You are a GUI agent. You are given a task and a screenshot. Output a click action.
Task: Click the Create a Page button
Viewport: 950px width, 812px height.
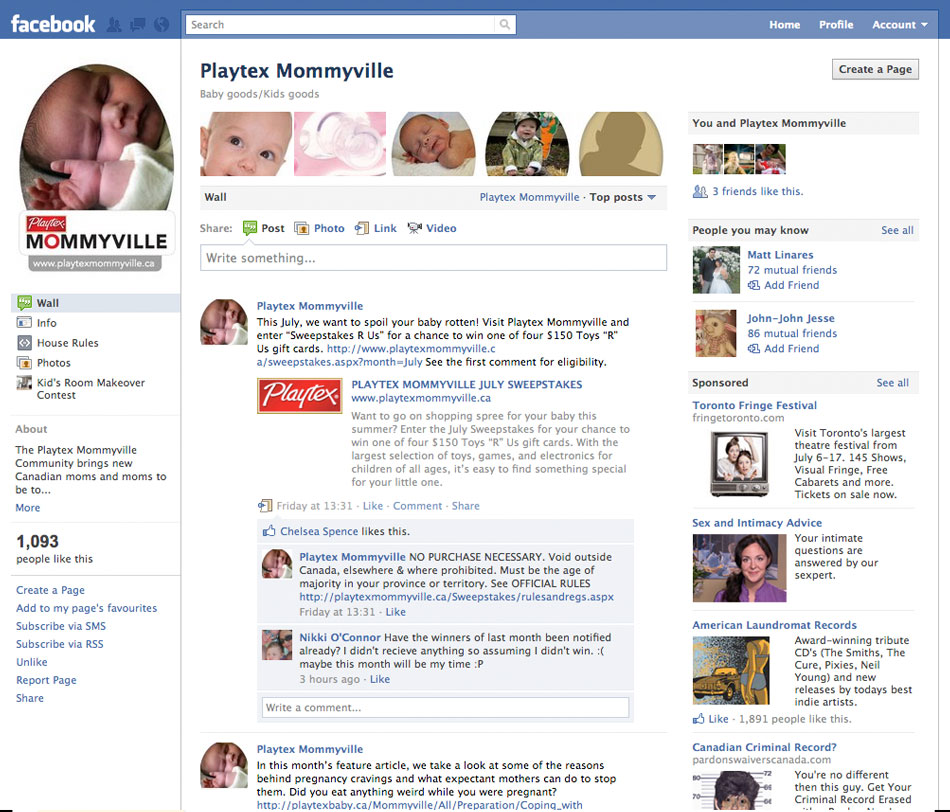point(875,69)
